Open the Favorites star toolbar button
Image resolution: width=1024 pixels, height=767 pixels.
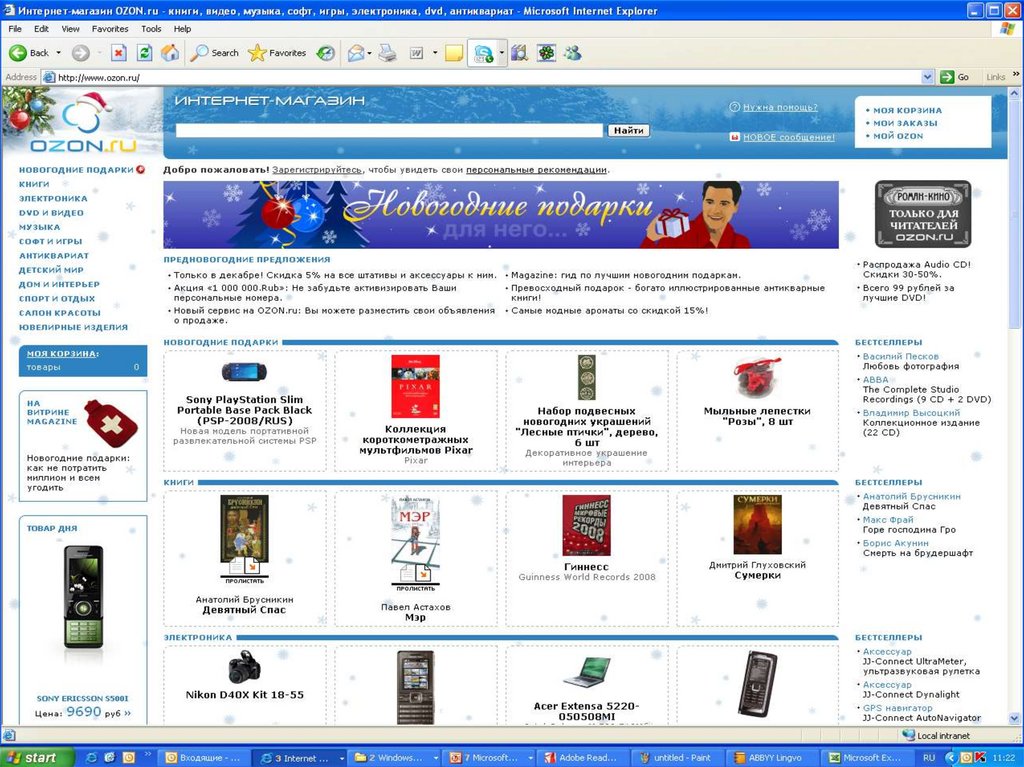click(x=277, y=53)
